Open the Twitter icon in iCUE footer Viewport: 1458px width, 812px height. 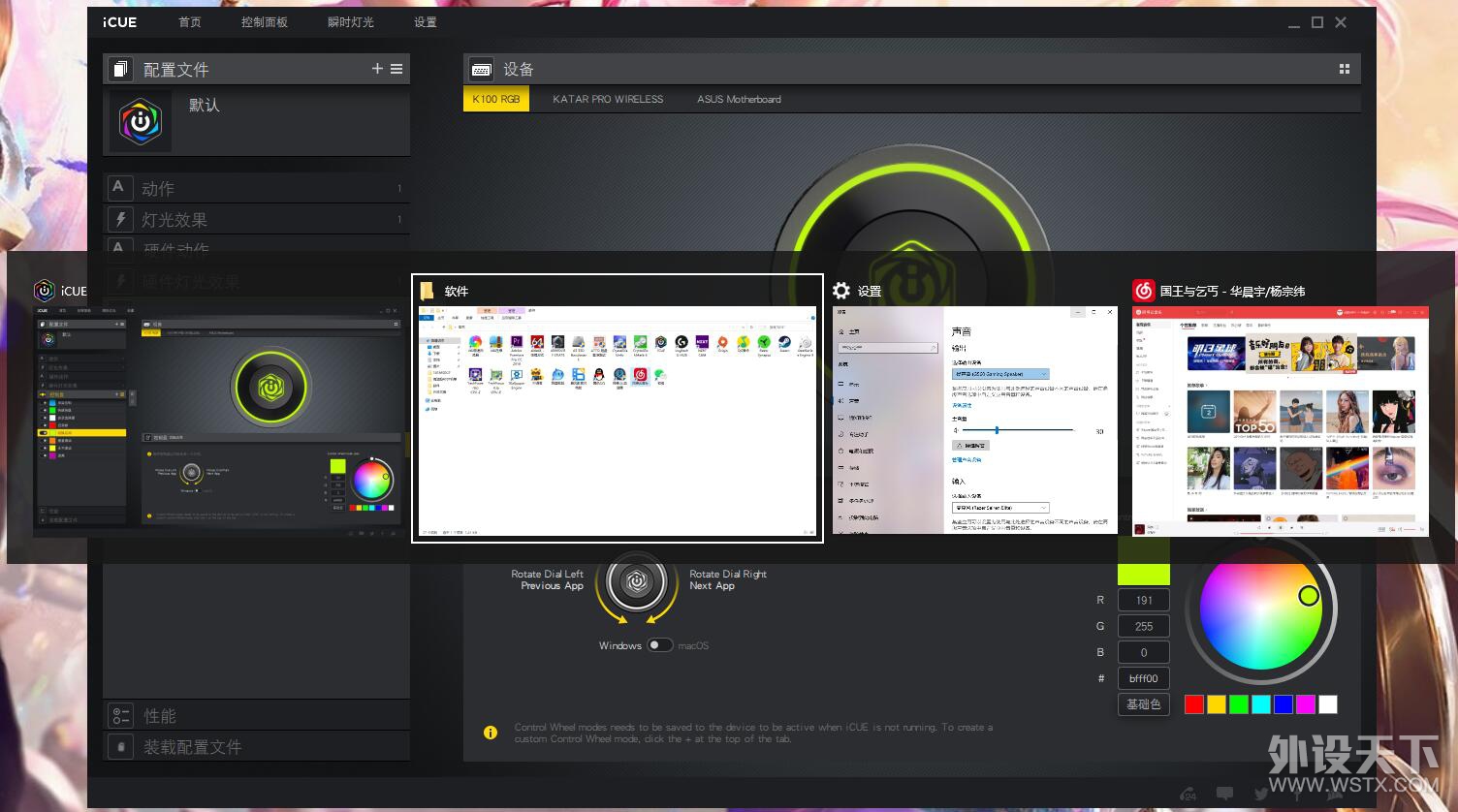1261,794
